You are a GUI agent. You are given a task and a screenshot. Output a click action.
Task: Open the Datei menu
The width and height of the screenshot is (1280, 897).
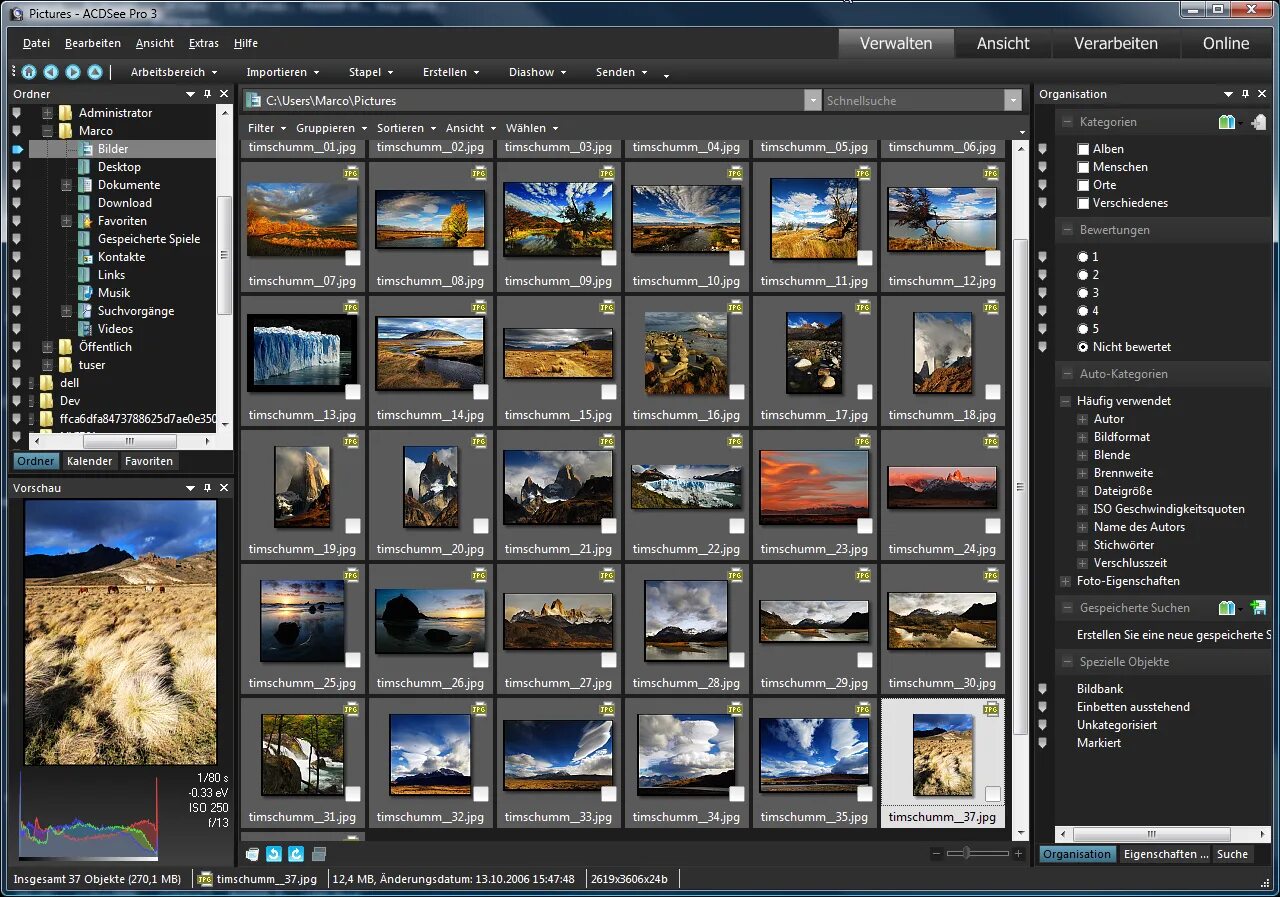click(36, 43)
